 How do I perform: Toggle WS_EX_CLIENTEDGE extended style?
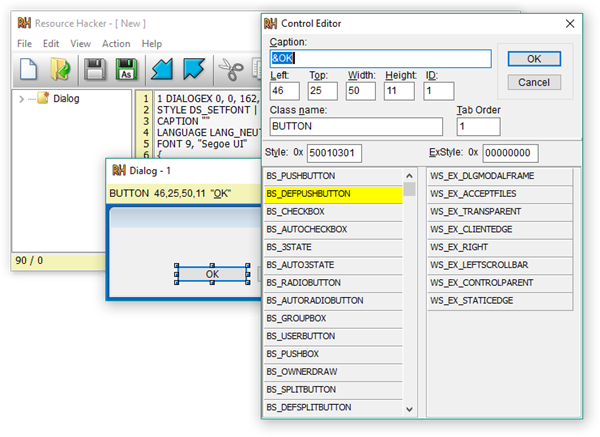[x=500, y=229]
